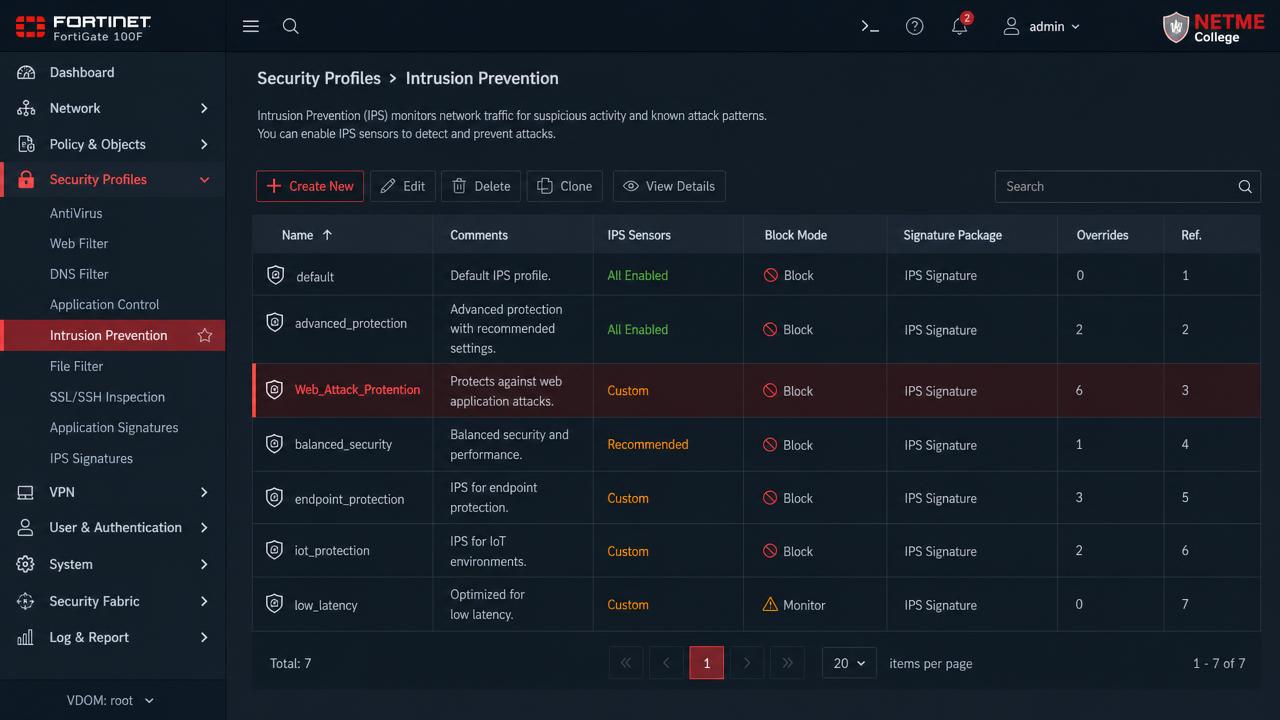Image resolution: width=1280 pixels, height=720 pixels.
Task: Click the Security Profiles breadcrumb link
Action: 319,78
